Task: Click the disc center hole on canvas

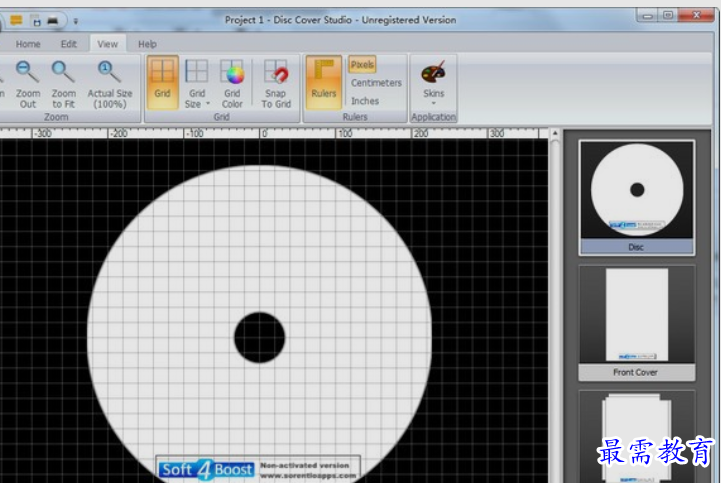Action: (259, 337)
